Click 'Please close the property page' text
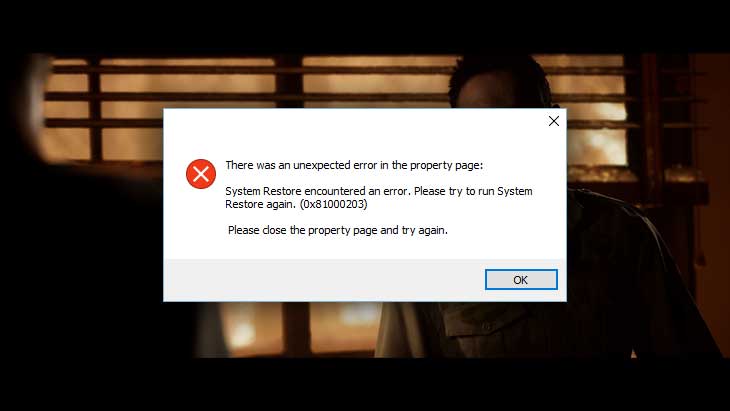The width and height of the screenshot is (730, 411). [x=303, y=230]
